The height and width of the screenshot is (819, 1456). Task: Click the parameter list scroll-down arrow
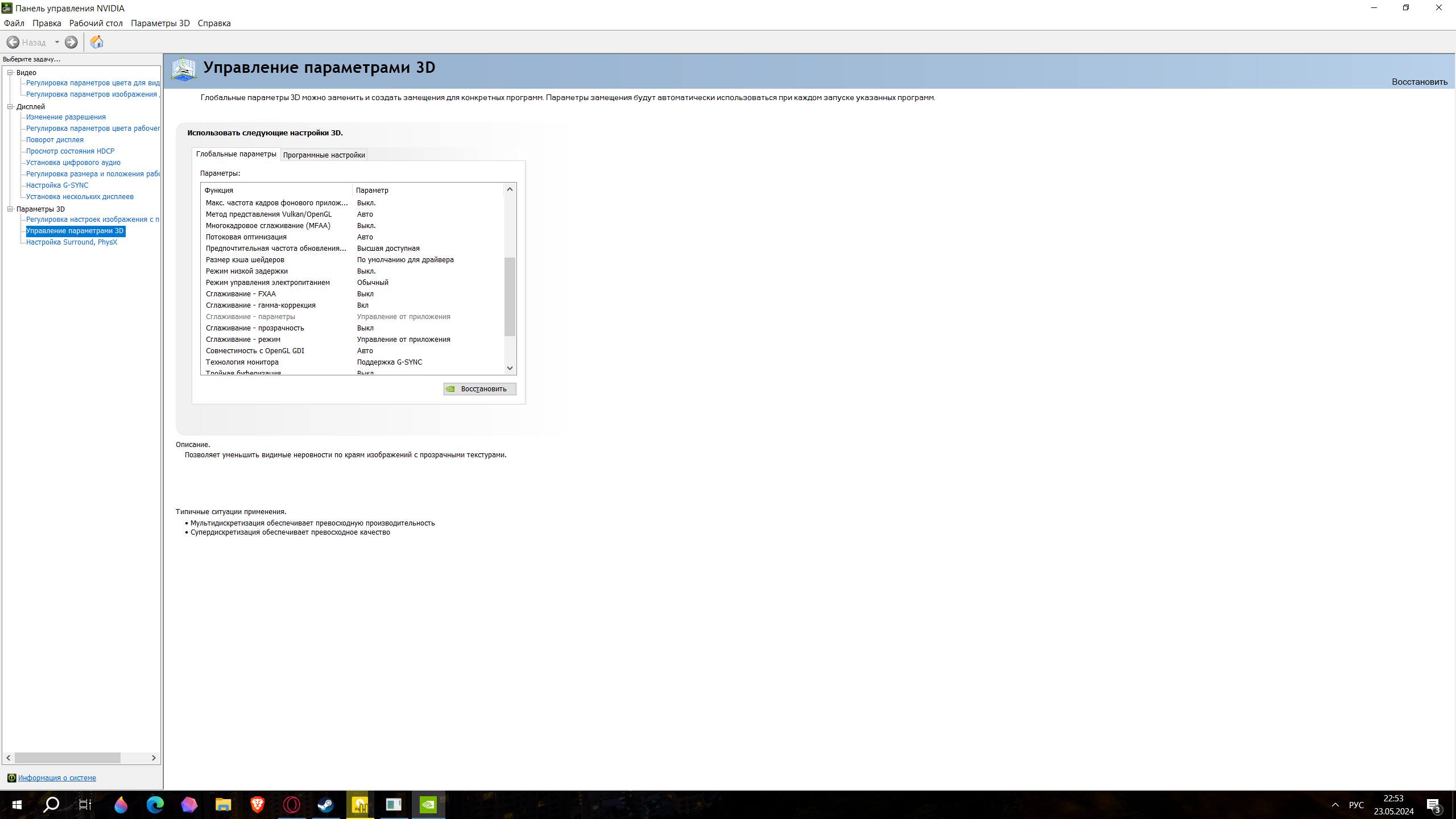pos(510,368)
